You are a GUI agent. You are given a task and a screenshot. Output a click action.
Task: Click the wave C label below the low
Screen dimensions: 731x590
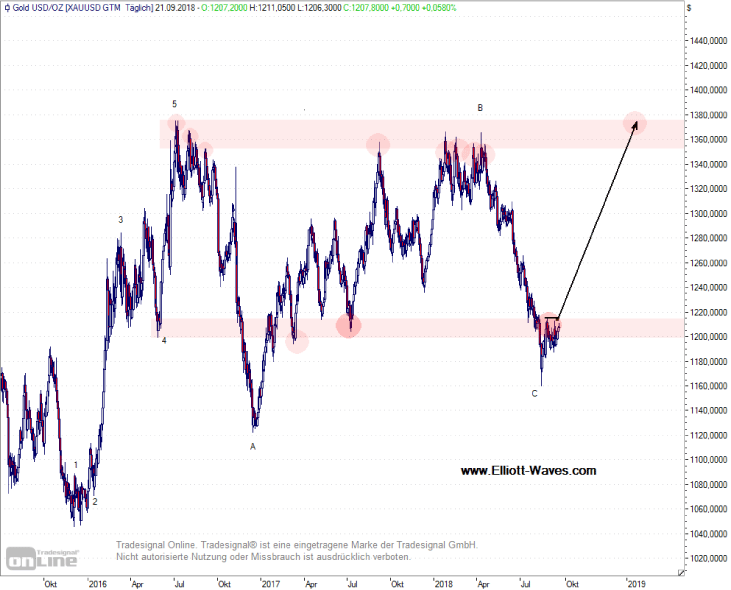535,394
